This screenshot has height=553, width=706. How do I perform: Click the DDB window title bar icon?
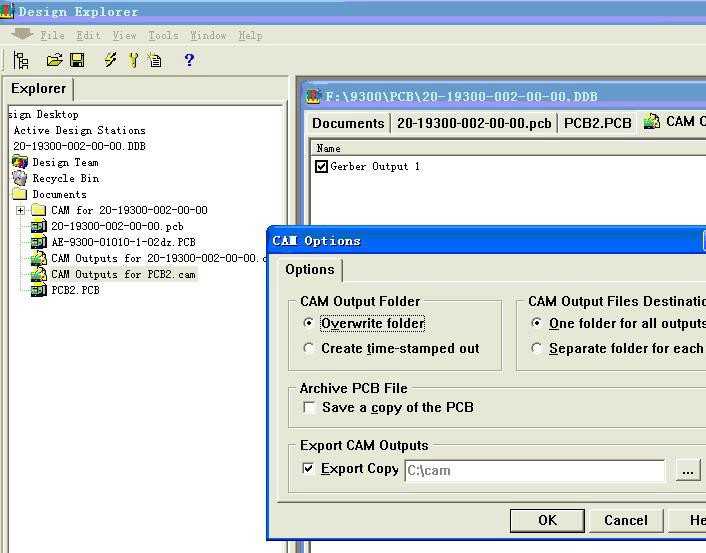click(313, 96)
